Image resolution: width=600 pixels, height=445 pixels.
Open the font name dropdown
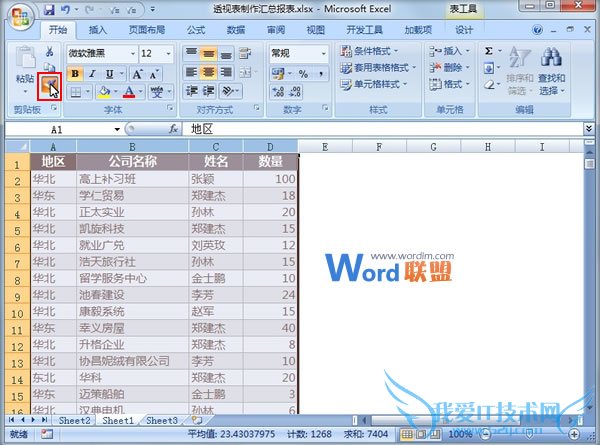pos(133,54)
